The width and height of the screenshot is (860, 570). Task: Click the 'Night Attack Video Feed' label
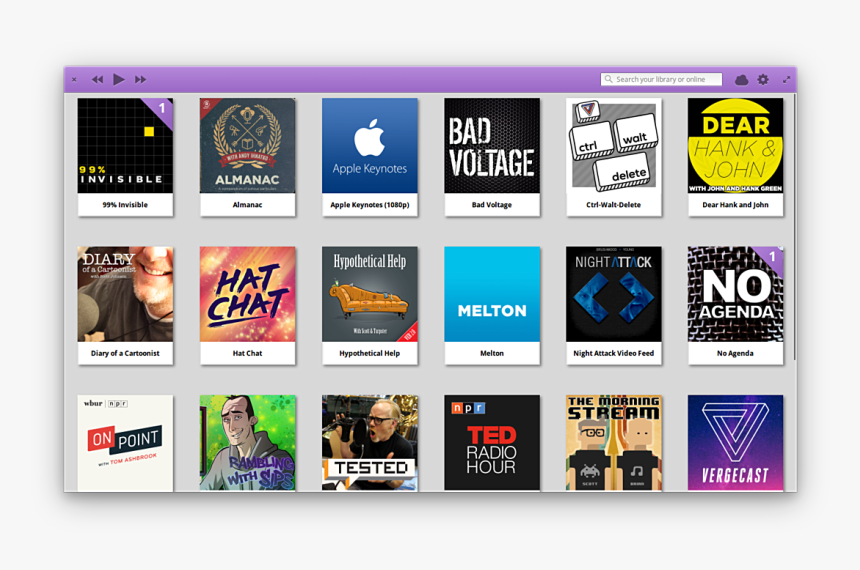[x=614, y=353]
